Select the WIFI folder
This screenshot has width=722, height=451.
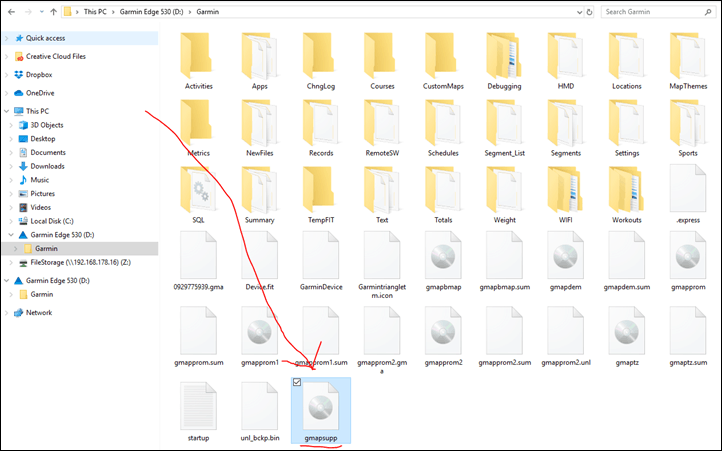click(x=566, y=194)
